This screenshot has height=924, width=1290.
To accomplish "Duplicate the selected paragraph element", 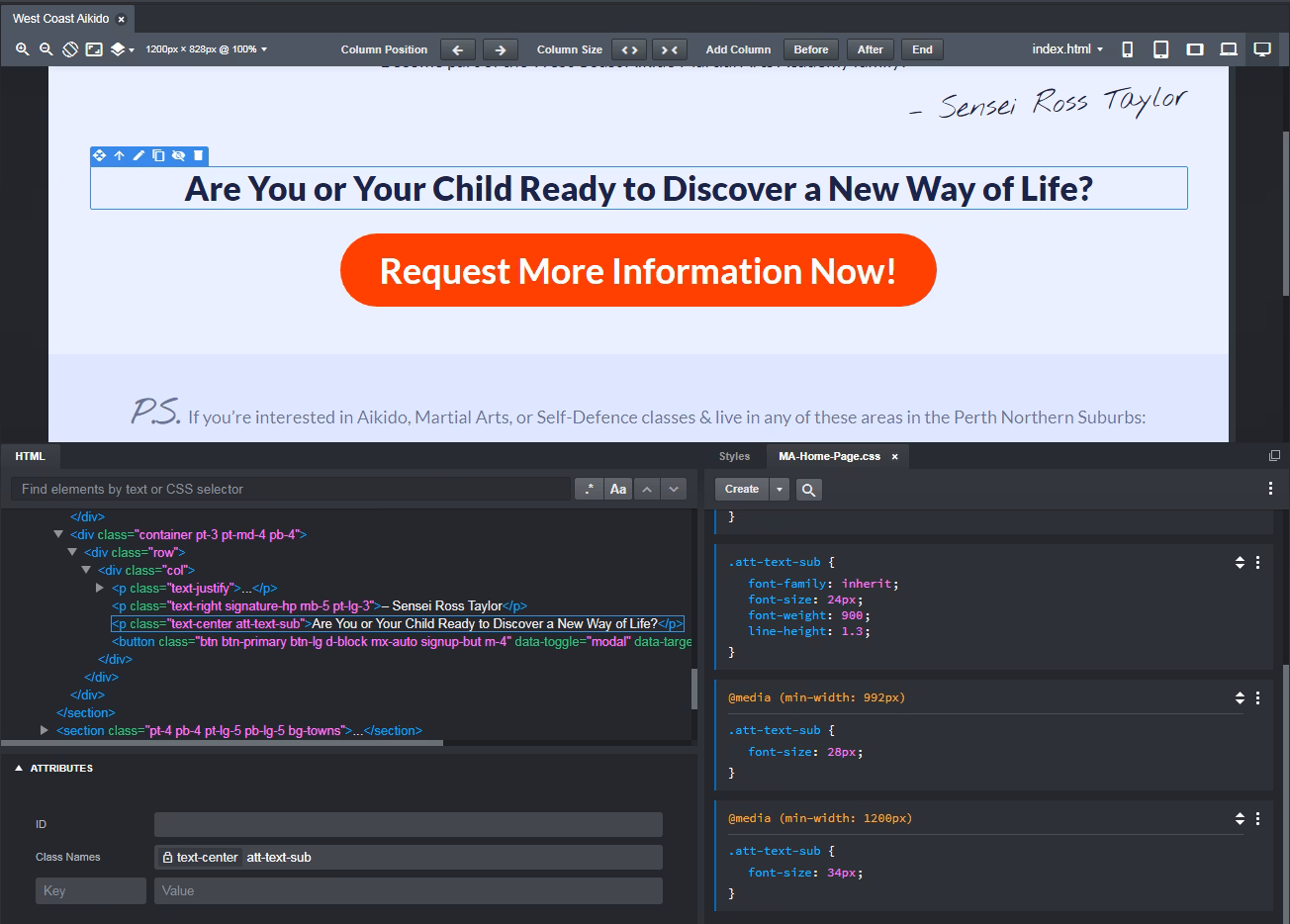I will click(x=158, y=155).
